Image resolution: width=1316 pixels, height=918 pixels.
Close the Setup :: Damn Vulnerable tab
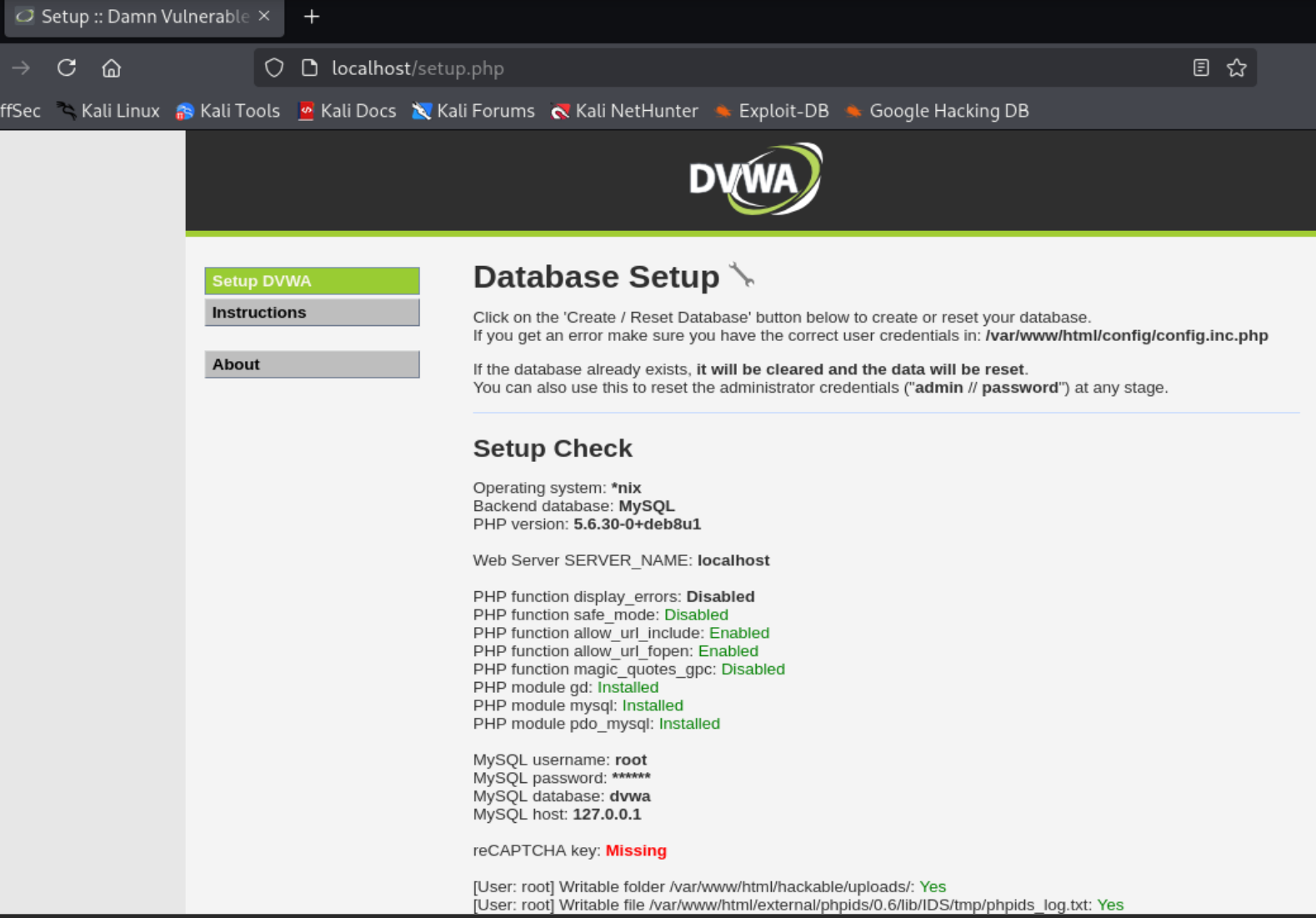[264, 16]
